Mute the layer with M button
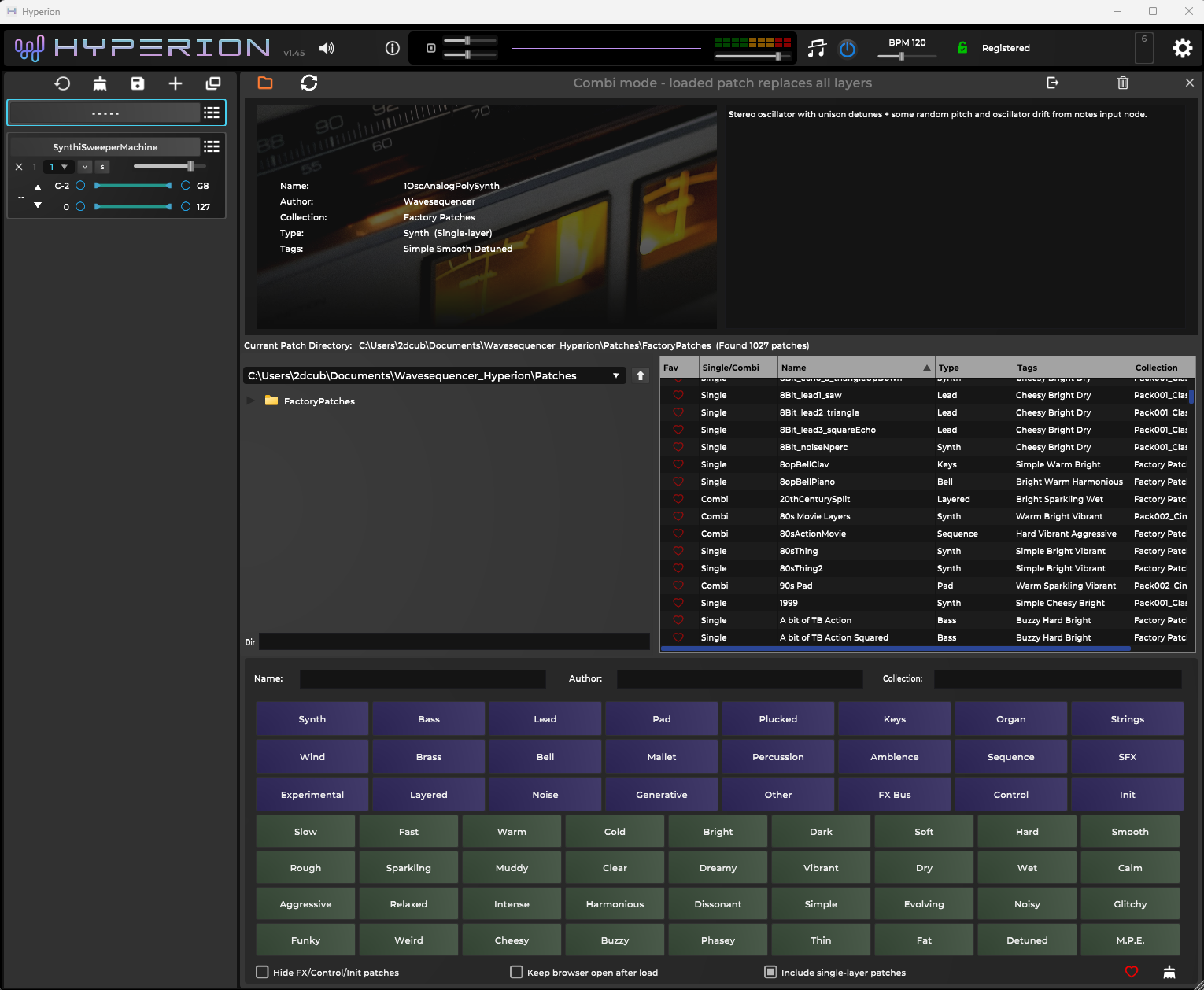1204x990 pixels. [x=85, y=167]
